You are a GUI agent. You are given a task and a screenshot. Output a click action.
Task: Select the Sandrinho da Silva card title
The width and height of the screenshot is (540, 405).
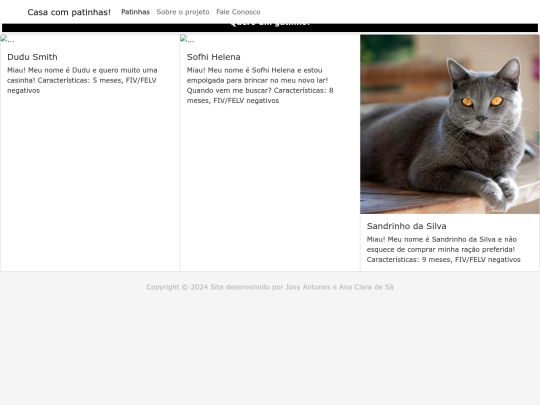click(406, 226)
